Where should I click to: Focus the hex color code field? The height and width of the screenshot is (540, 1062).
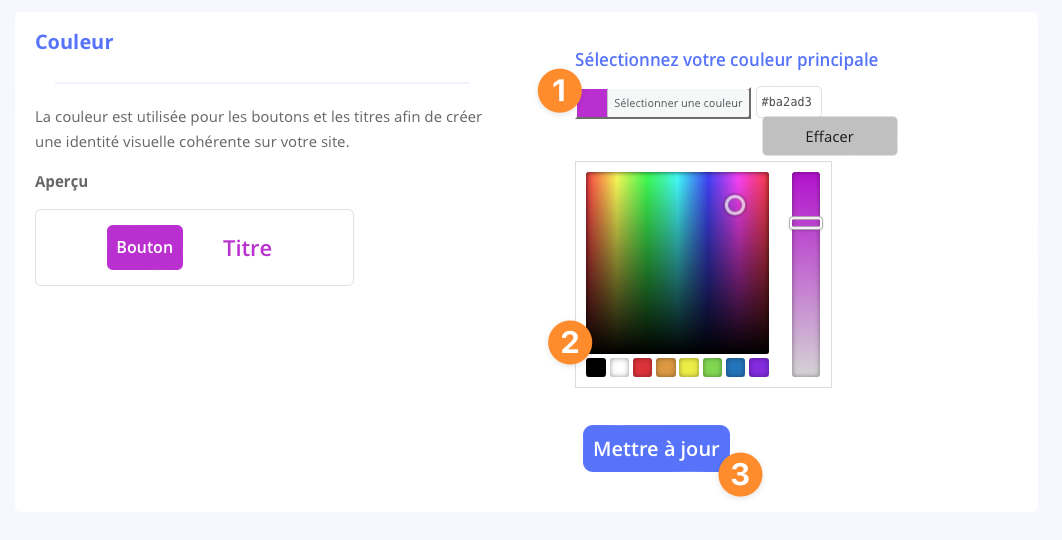pos(789,101)
